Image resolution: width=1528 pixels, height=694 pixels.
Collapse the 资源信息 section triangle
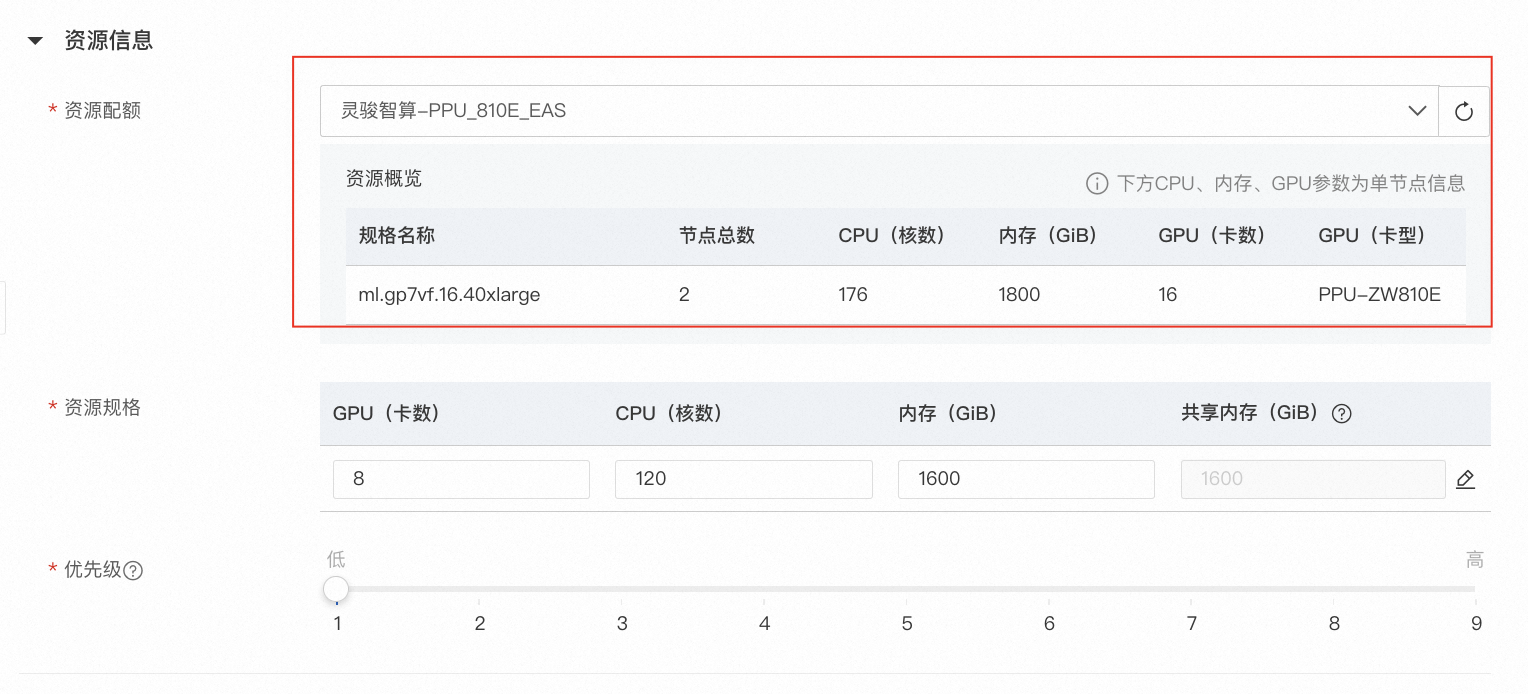36,41
